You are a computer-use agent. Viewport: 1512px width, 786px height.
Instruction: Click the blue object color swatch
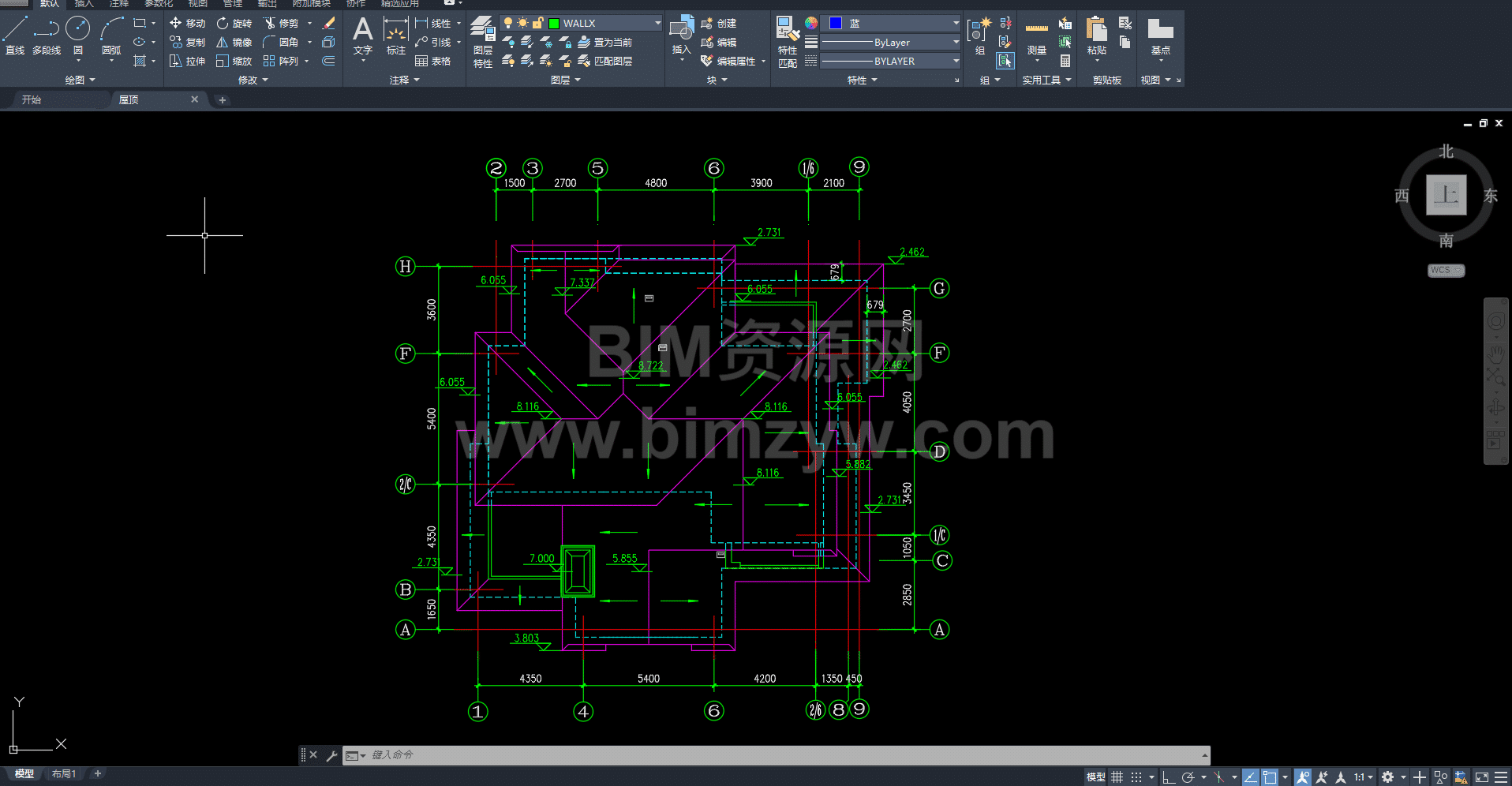click(x=836, y=23)
